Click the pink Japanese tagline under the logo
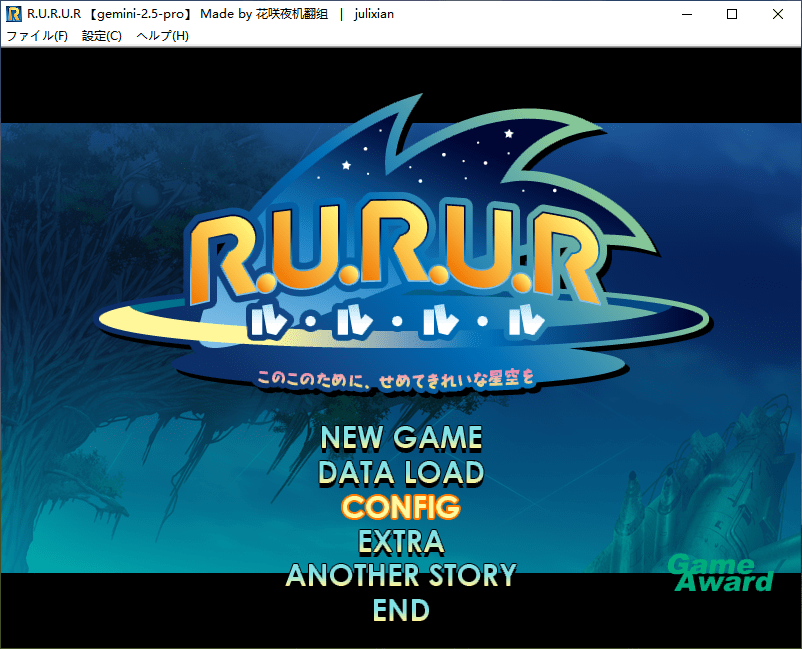Viewport: 802px width, 649px height. click(x=396, y=378)
